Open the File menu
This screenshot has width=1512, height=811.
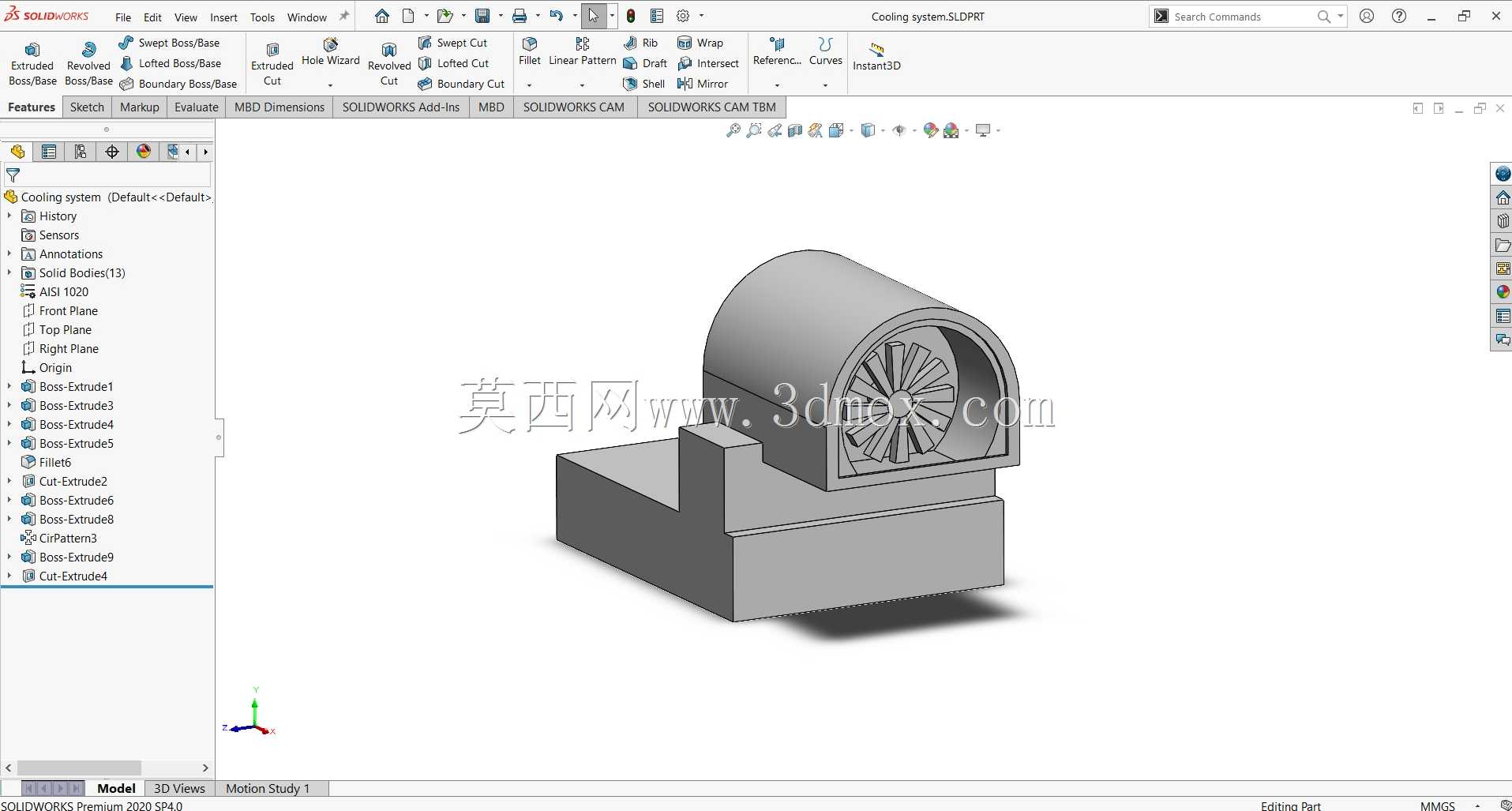(123, 17)
